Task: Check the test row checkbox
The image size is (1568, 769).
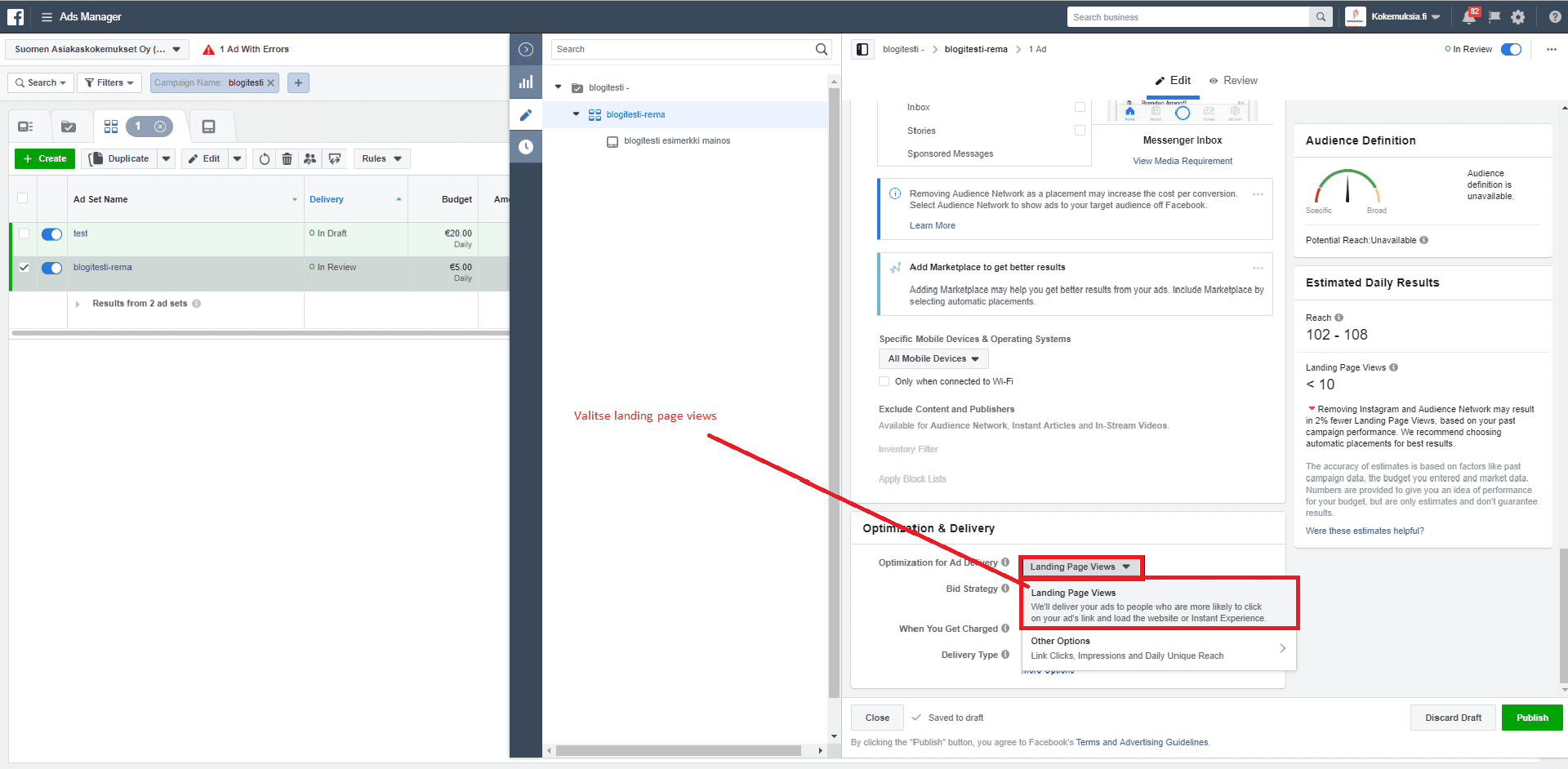Action: 24,233
